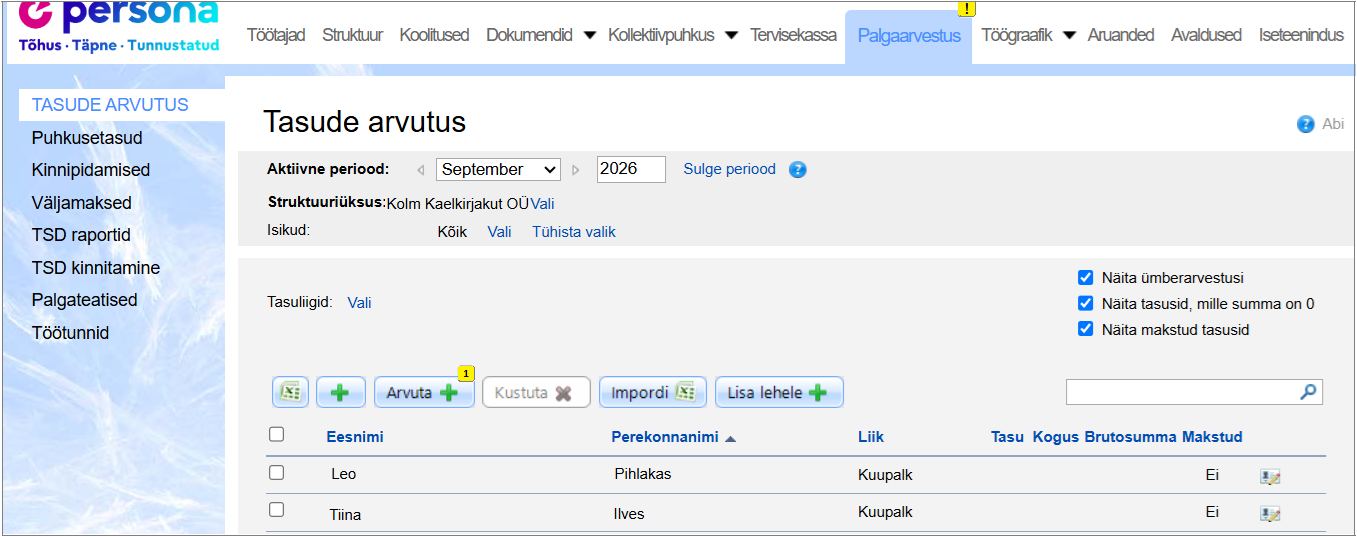Screen dimensions: 1357x537
Task: Toggle Näita tasusid, mille summa on 0
Action: [1086, 304]
